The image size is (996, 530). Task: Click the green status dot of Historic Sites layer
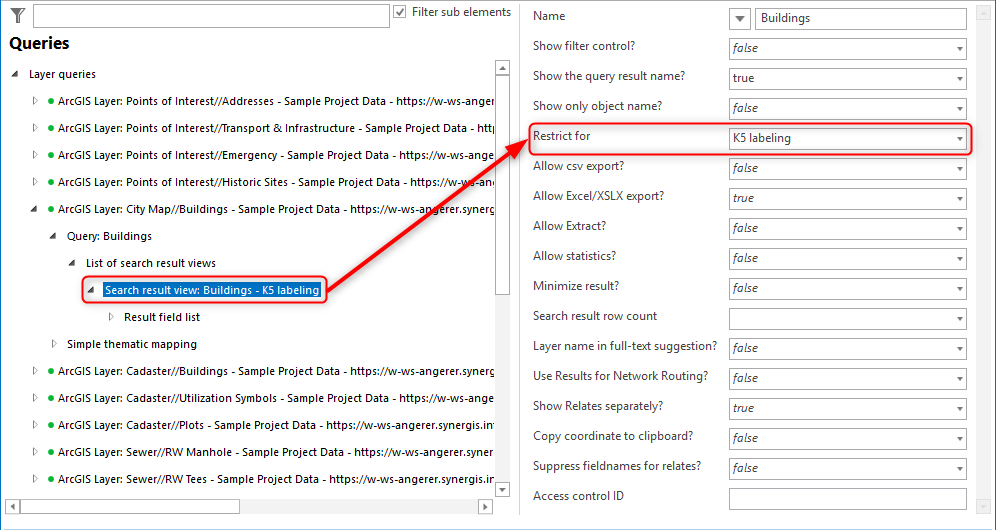tap(51, 182)
